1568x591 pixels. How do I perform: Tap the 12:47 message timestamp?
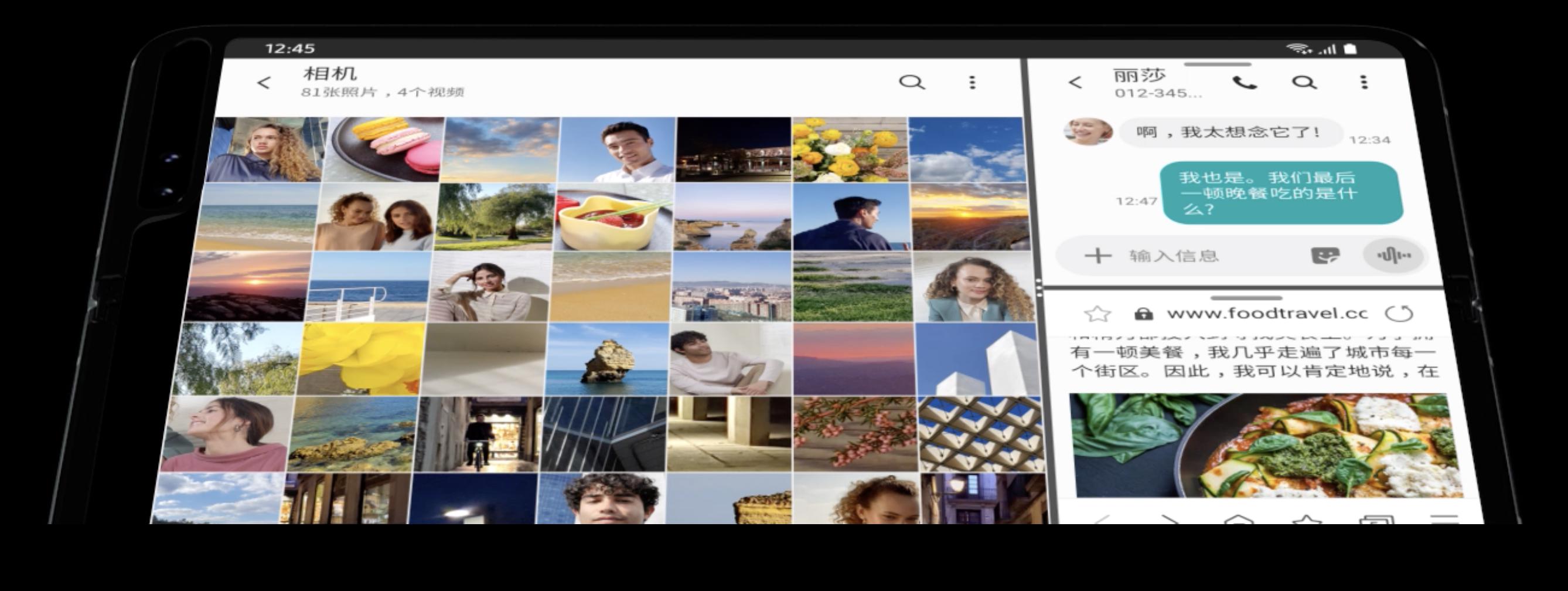coord(1136,201)
